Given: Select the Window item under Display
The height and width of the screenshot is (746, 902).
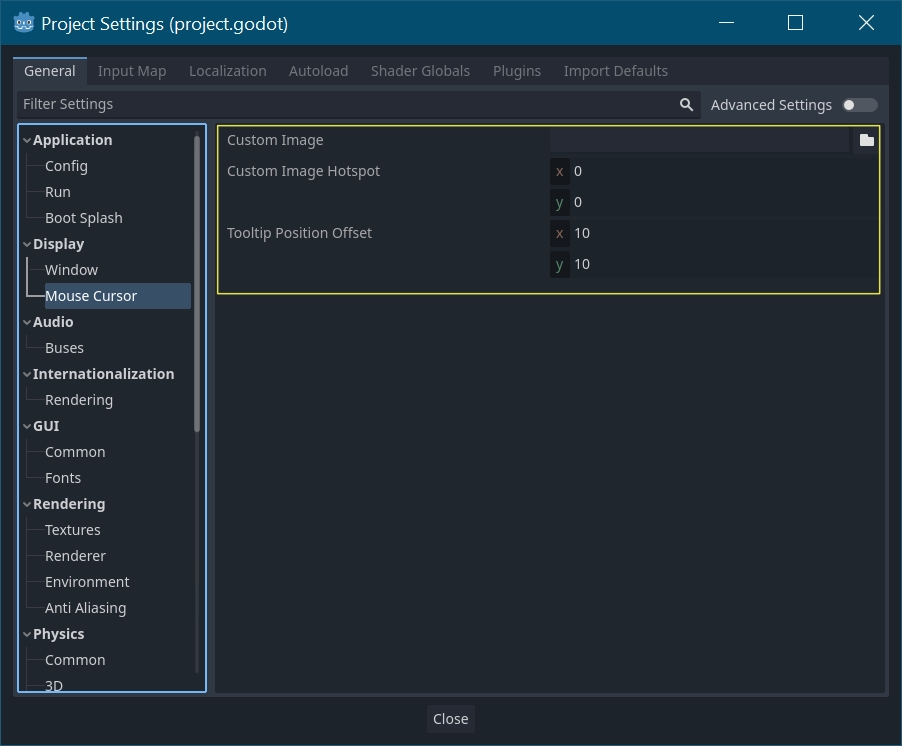Looking at the screenshot, I should [x=71, y=270].
